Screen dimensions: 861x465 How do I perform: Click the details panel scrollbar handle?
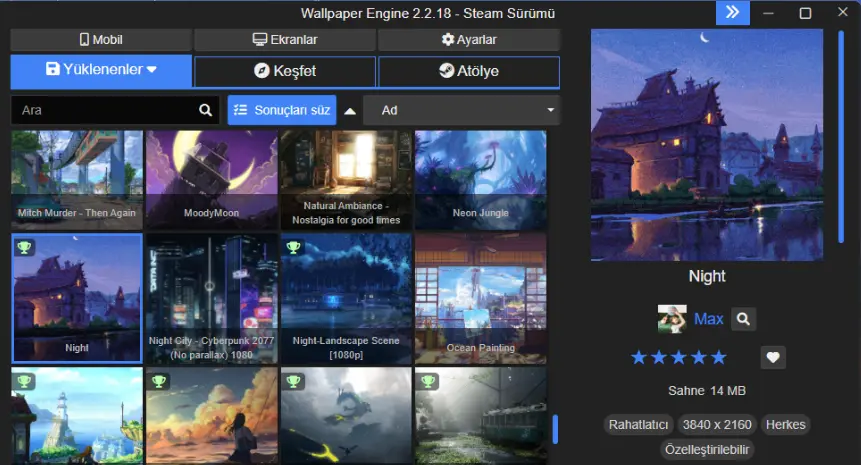tap(841, 136)
